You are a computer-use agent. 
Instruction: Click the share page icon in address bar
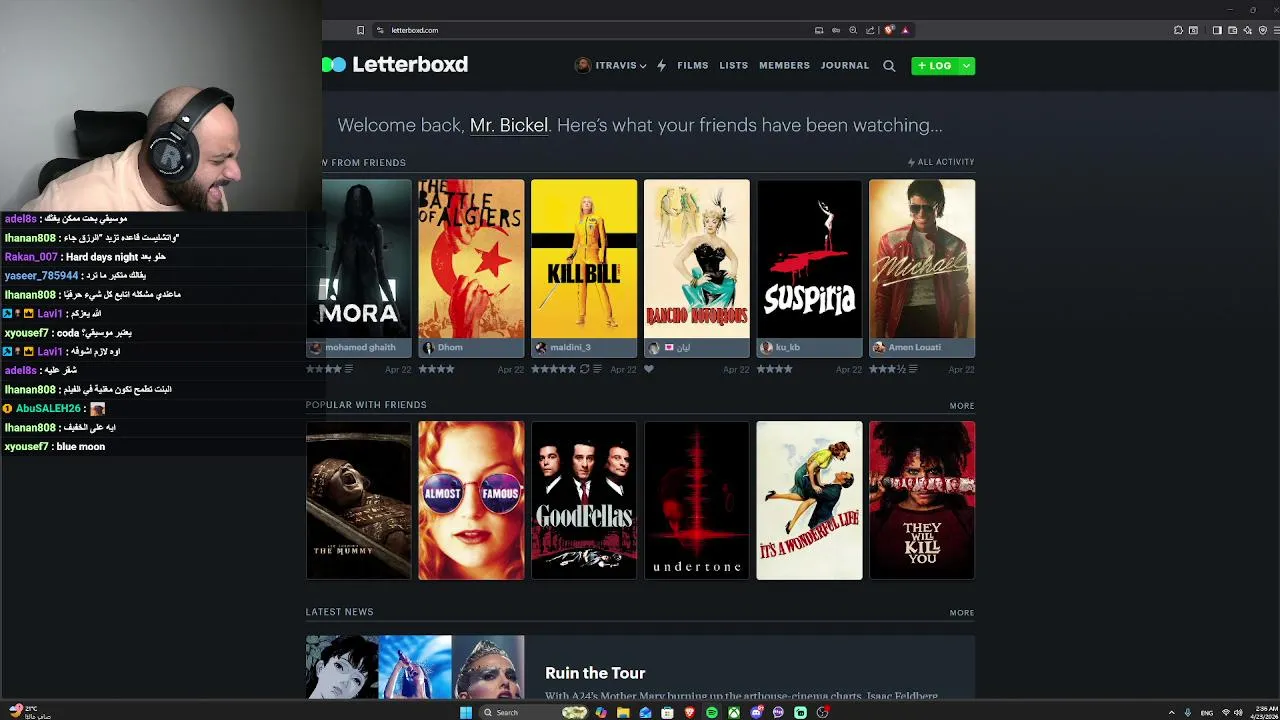tap(870, 30)
